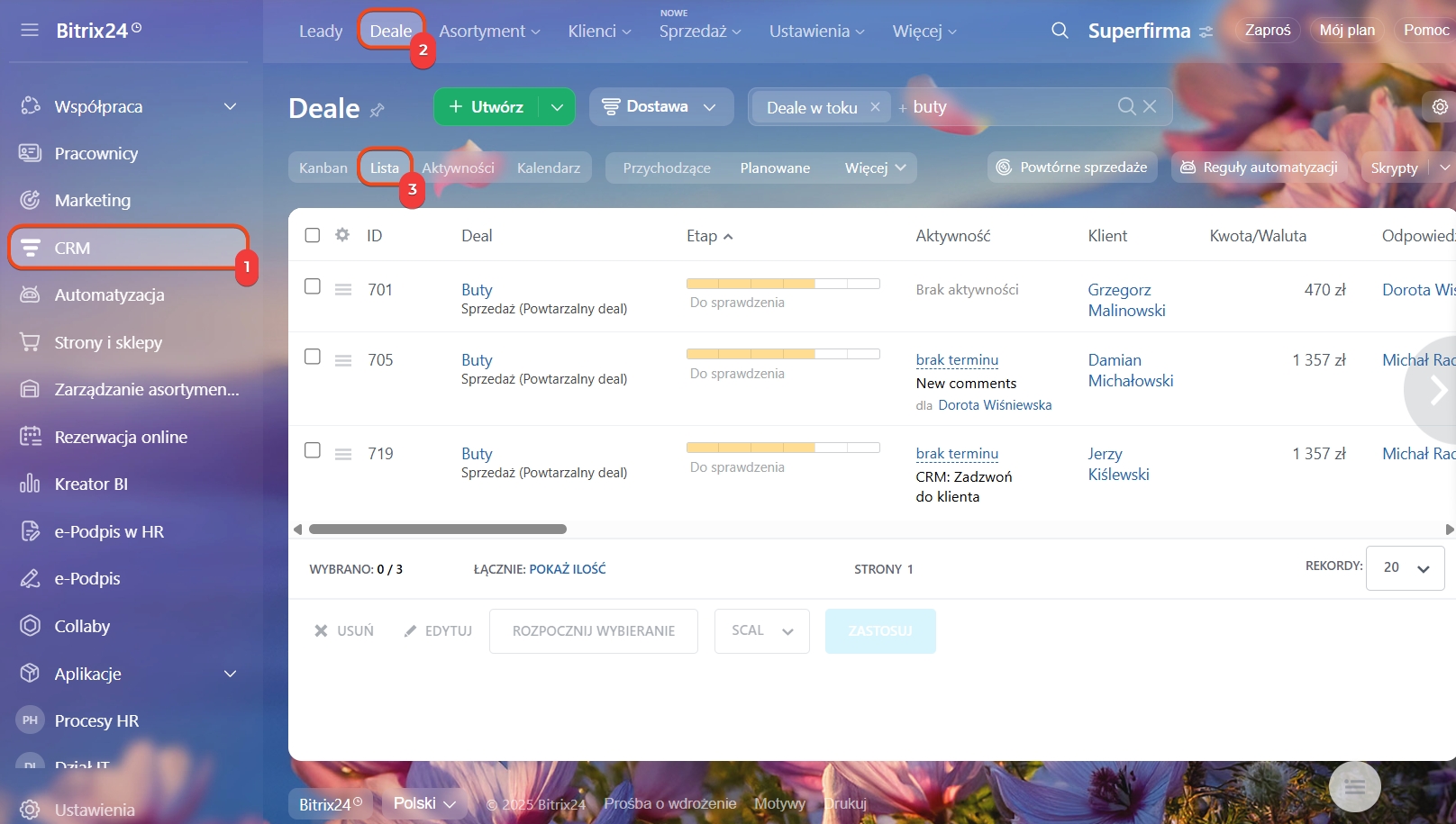Screen dimensions: 1456x824
Task: Open the dropdown arrow next to Utwórz
Action: 557,107
